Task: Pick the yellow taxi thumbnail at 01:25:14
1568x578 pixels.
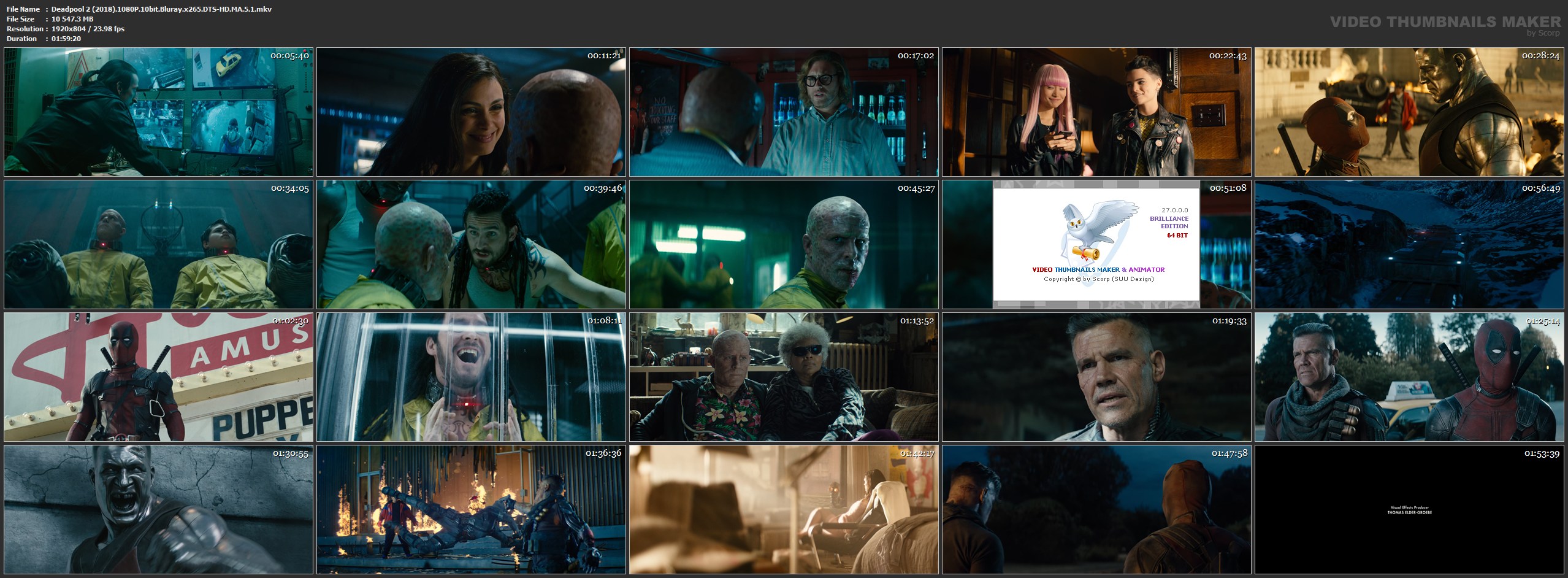Action: pos(1409,377)
